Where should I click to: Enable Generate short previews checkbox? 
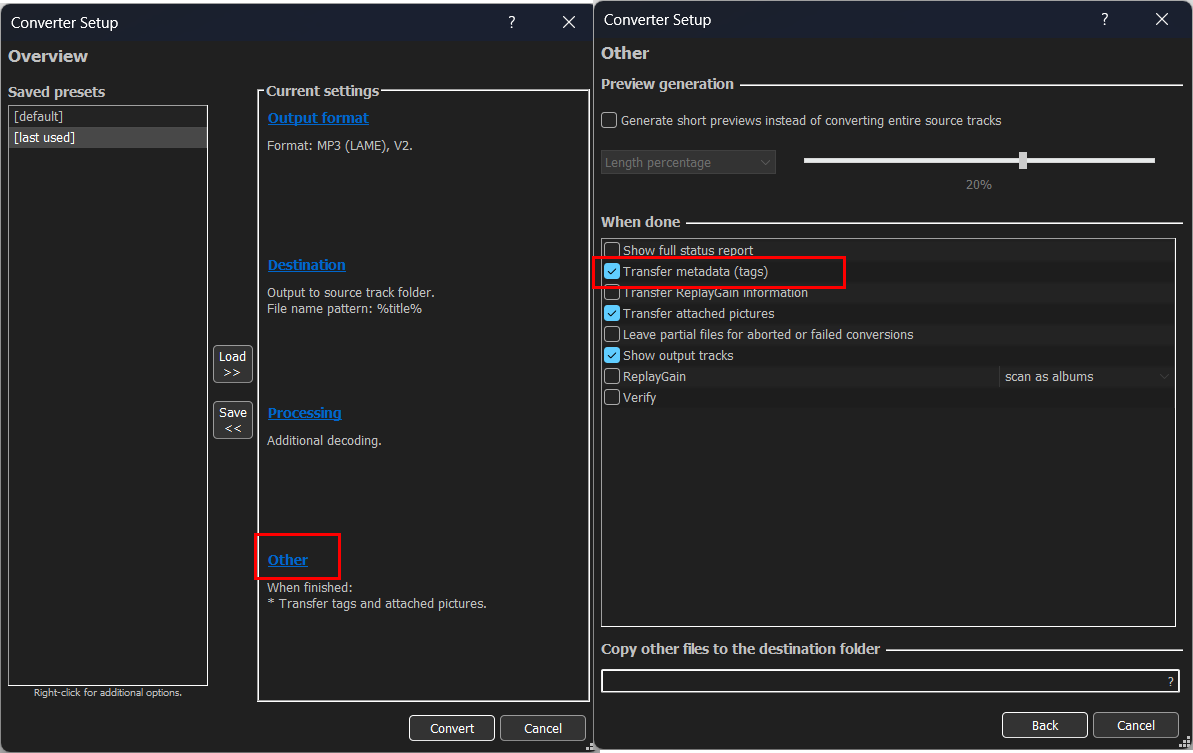tap(609, 120)
